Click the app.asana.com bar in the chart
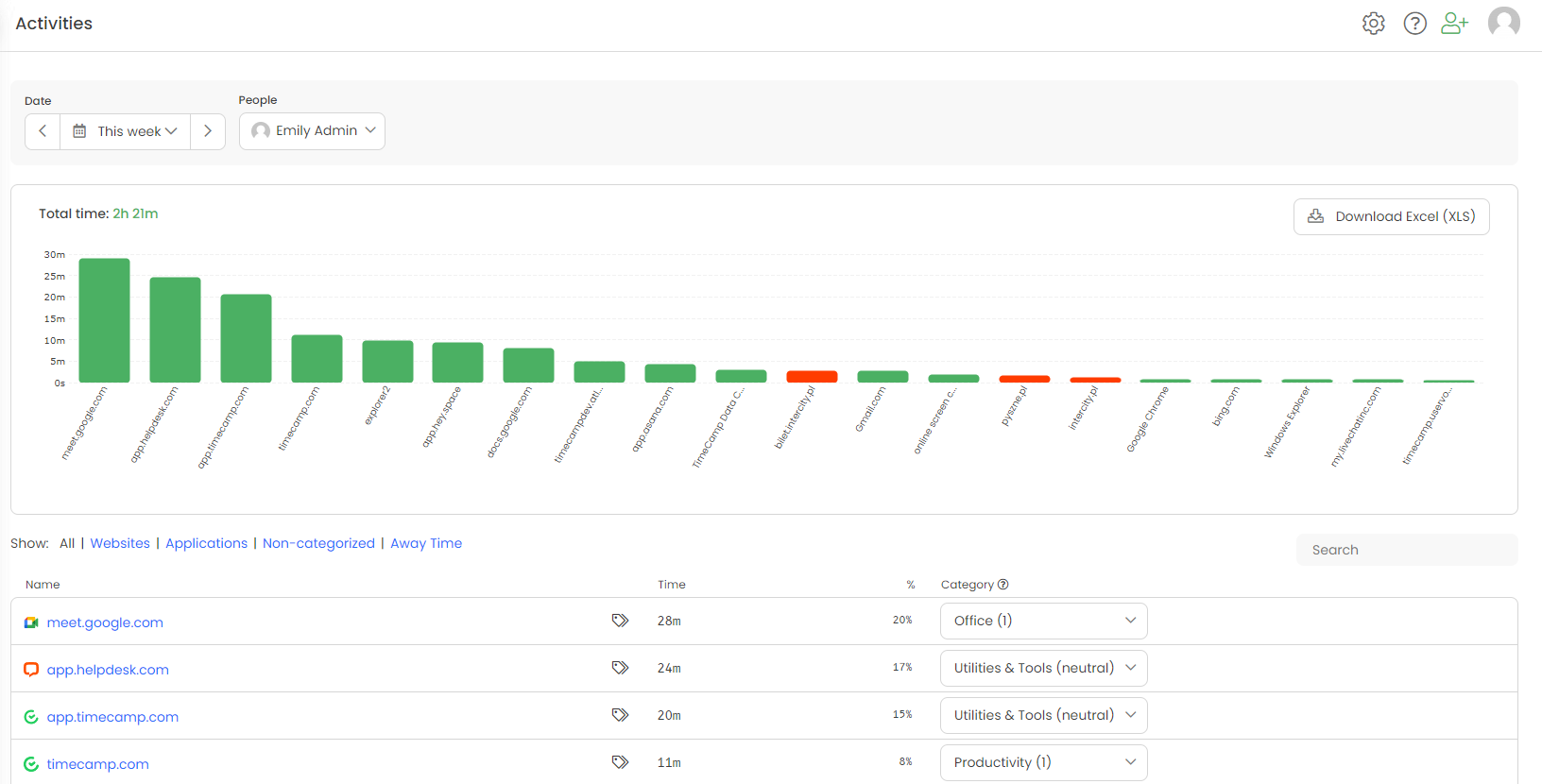 tap(670, 373)
